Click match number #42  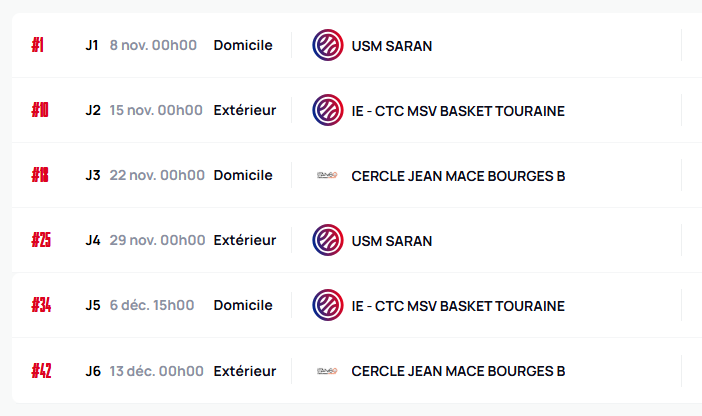[x=41, y=371]
